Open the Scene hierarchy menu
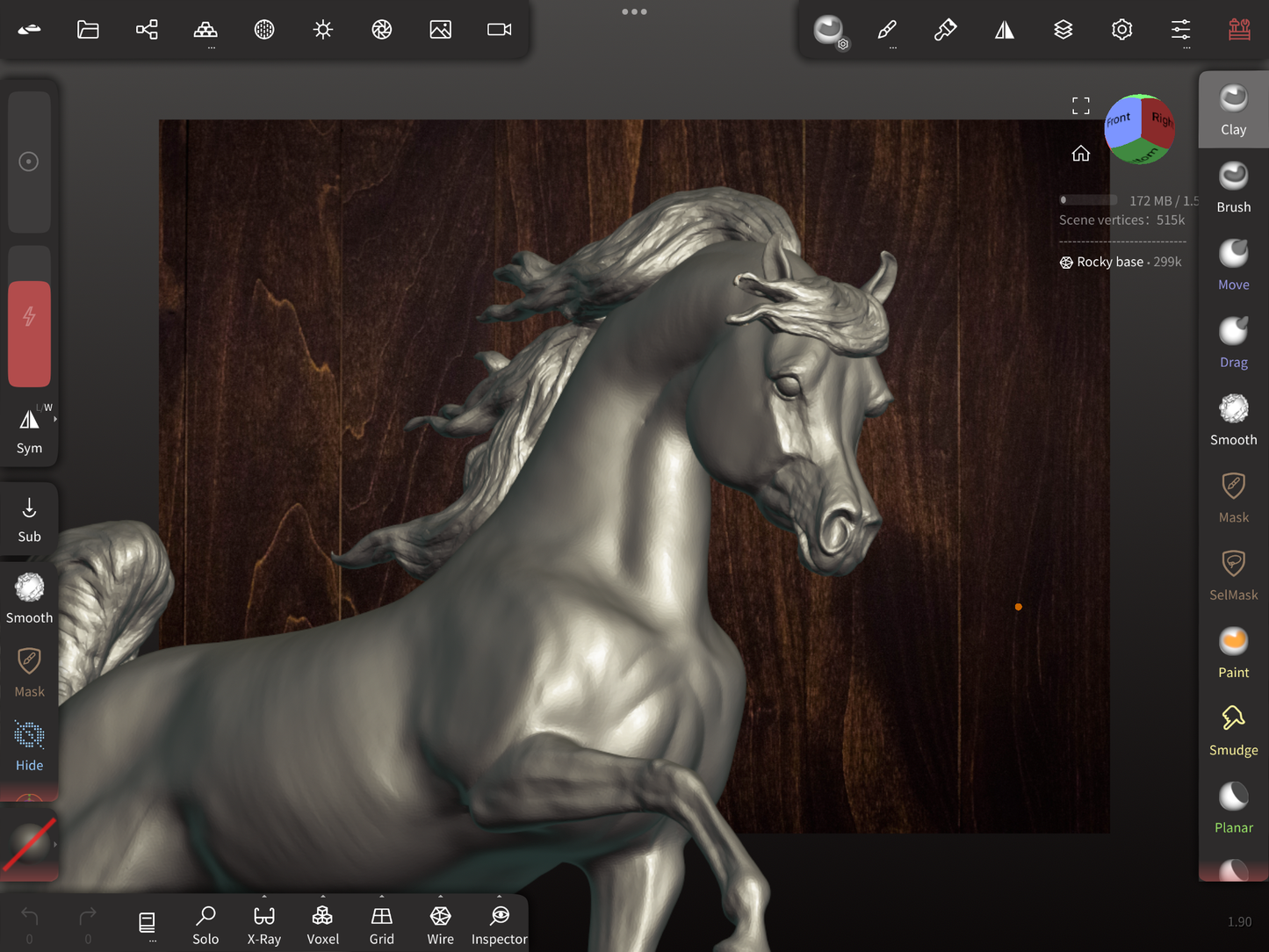 click(147, 30)
